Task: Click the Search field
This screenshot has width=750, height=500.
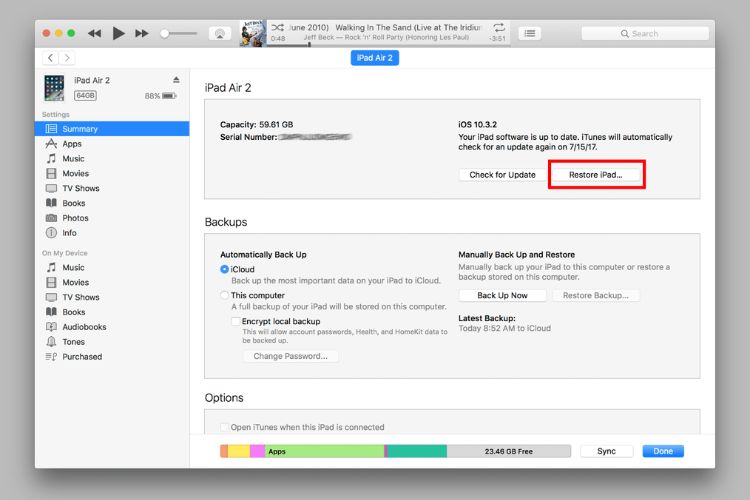Action: 645,33
